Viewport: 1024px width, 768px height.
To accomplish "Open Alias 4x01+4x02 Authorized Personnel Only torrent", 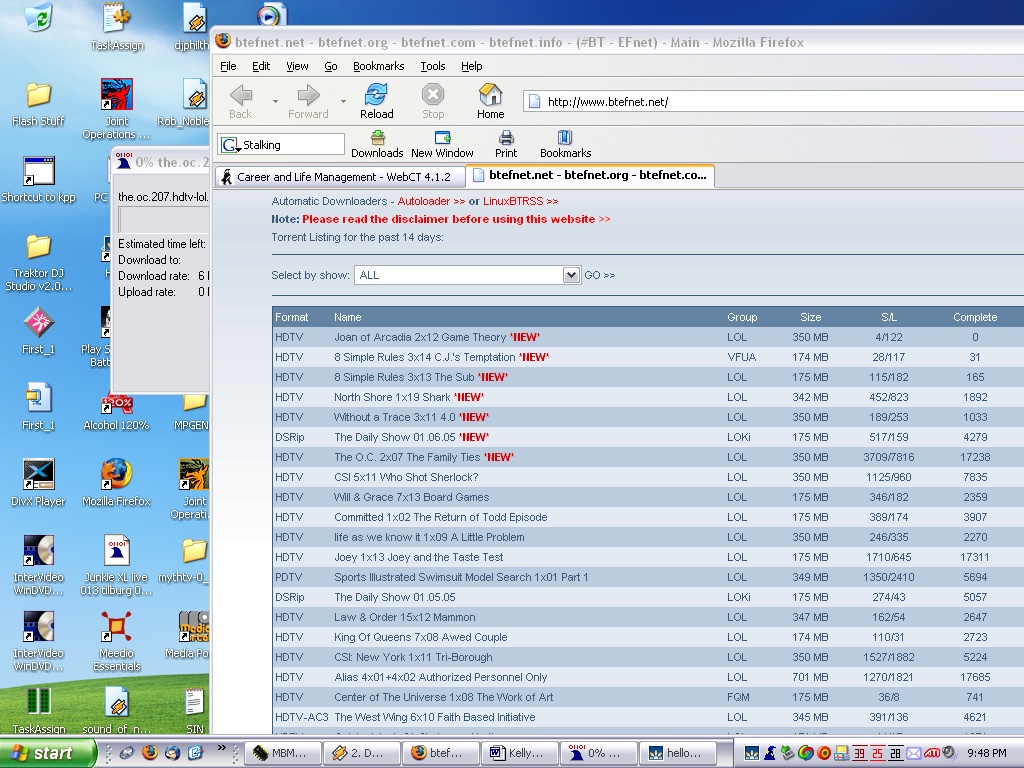I will coord(441,677).
